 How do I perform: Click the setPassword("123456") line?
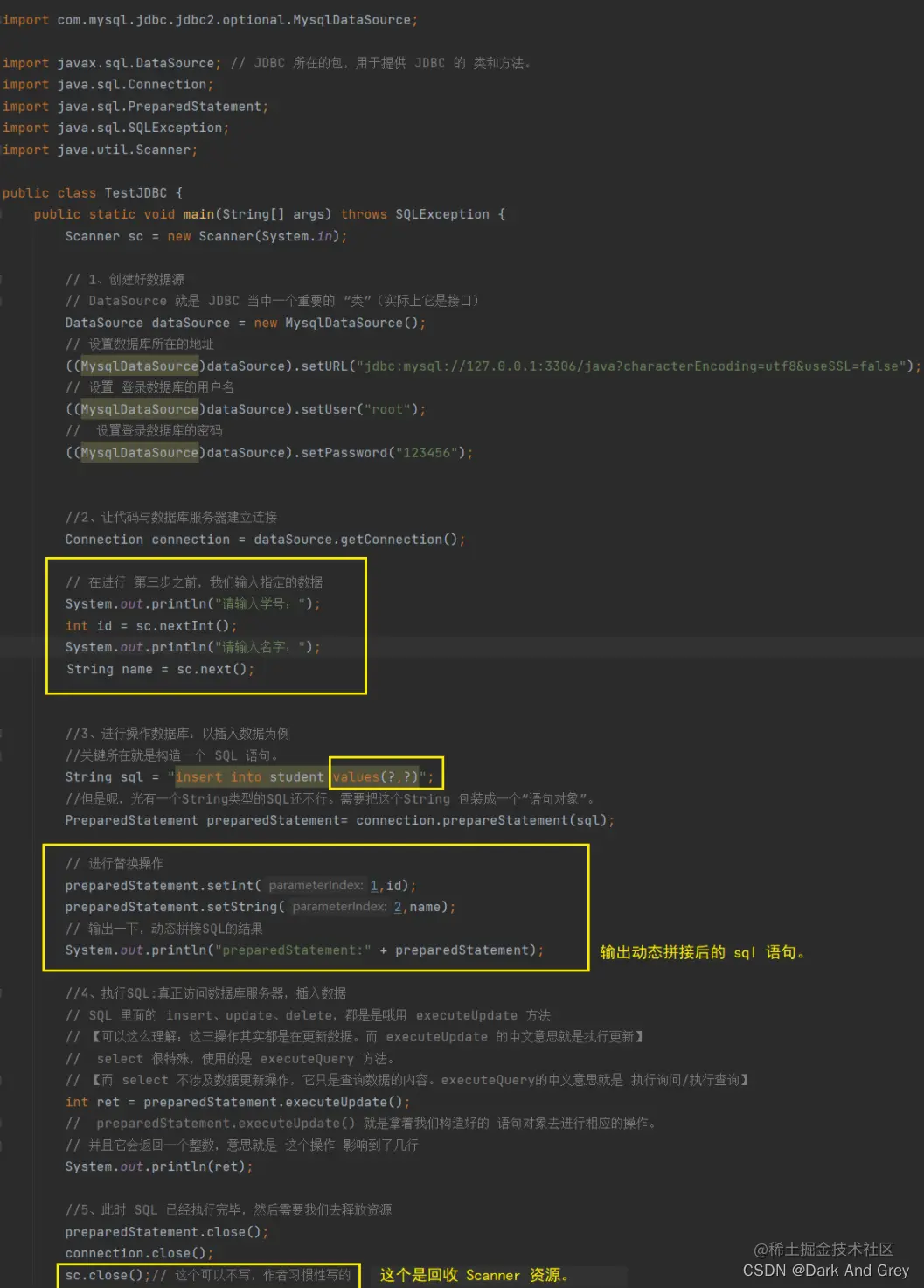pyautogui.click(x=269, y=452)
